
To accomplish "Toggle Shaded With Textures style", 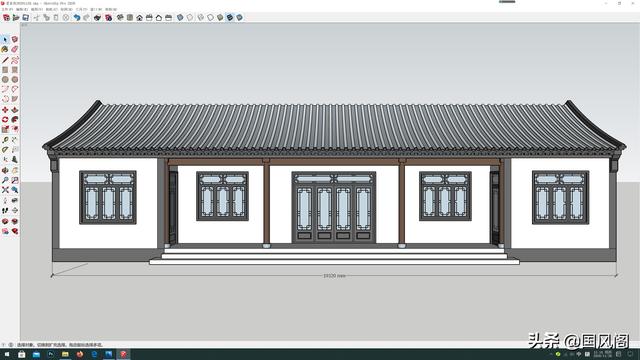I will click(x=230, y=18).
